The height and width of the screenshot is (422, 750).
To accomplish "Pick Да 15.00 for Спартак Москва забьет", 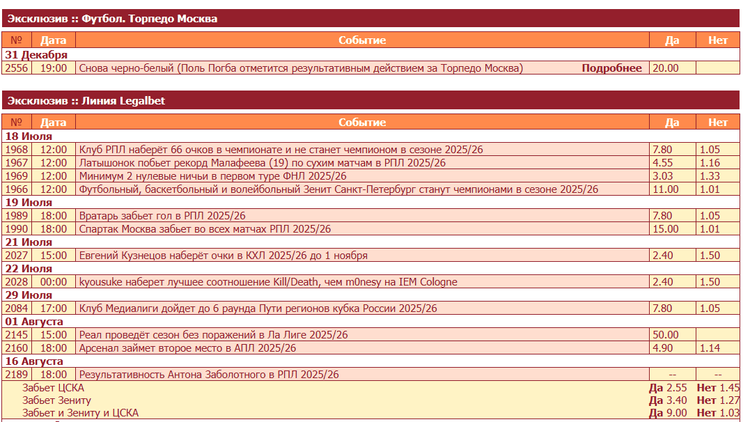I will (x=665, y=229).
